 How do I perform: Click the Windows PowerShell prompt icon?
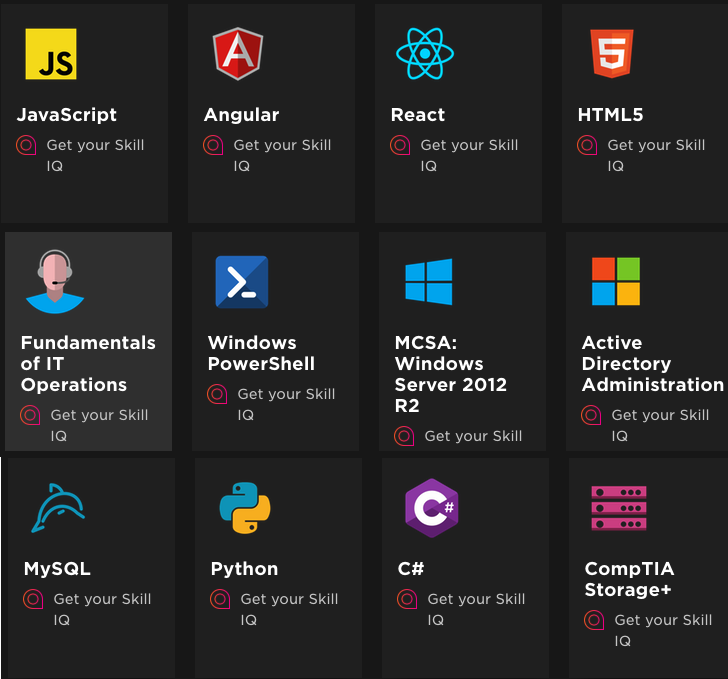pyautogui.click(x=241, y=282)
